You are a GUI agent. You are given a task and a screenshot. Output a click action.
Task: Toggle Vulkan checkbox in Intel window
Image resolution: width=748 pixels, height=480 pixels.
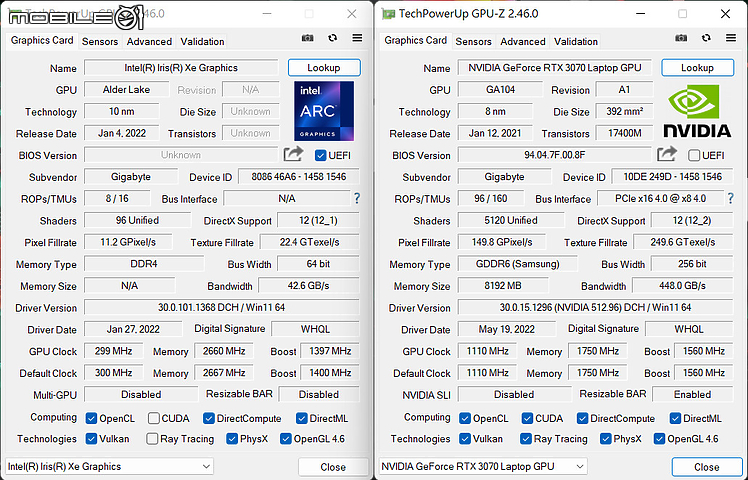coord(91,438)
